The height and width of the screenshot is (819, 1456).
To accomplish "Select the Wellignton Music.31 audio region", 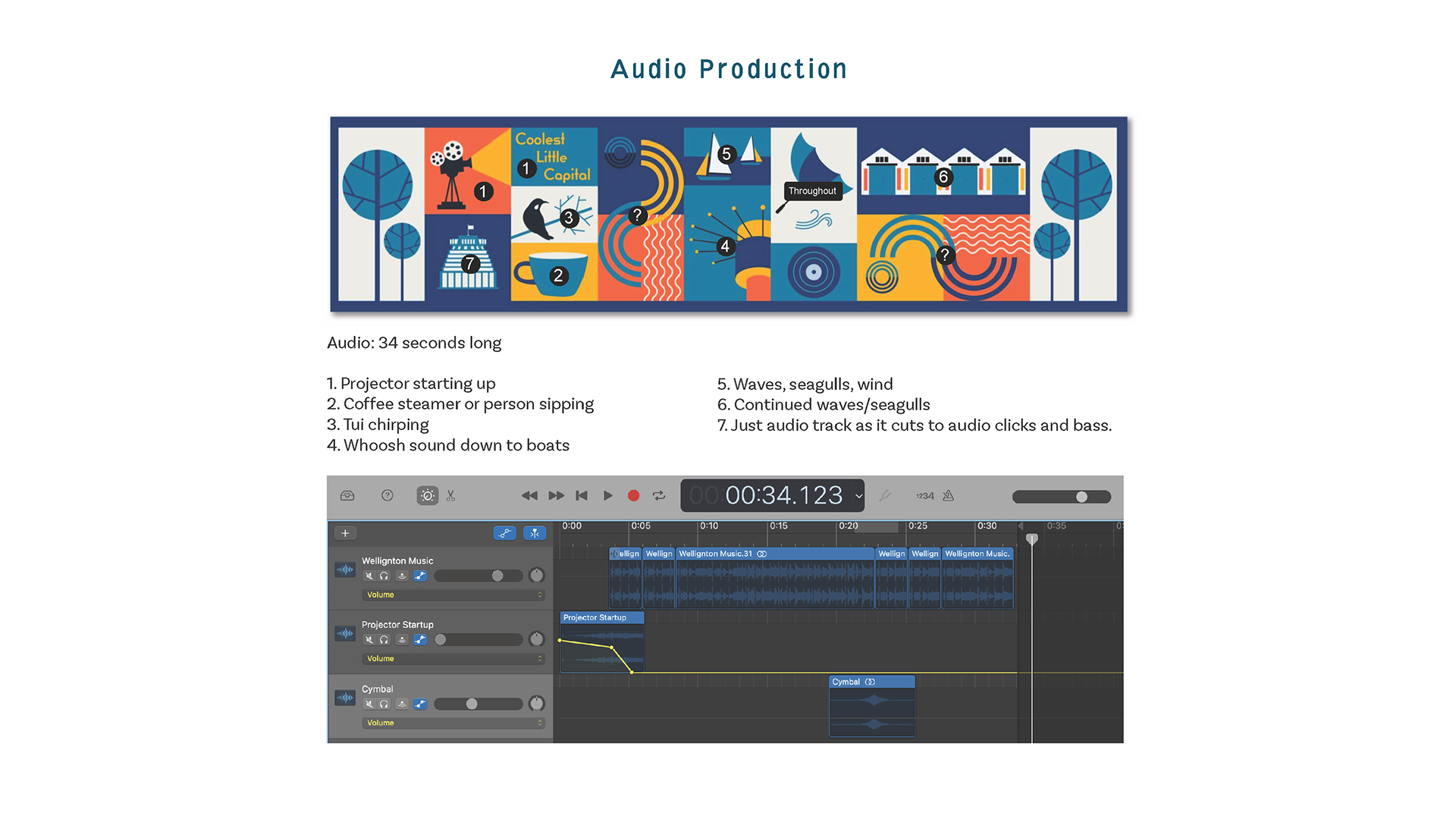I will [x=775, y=579].
